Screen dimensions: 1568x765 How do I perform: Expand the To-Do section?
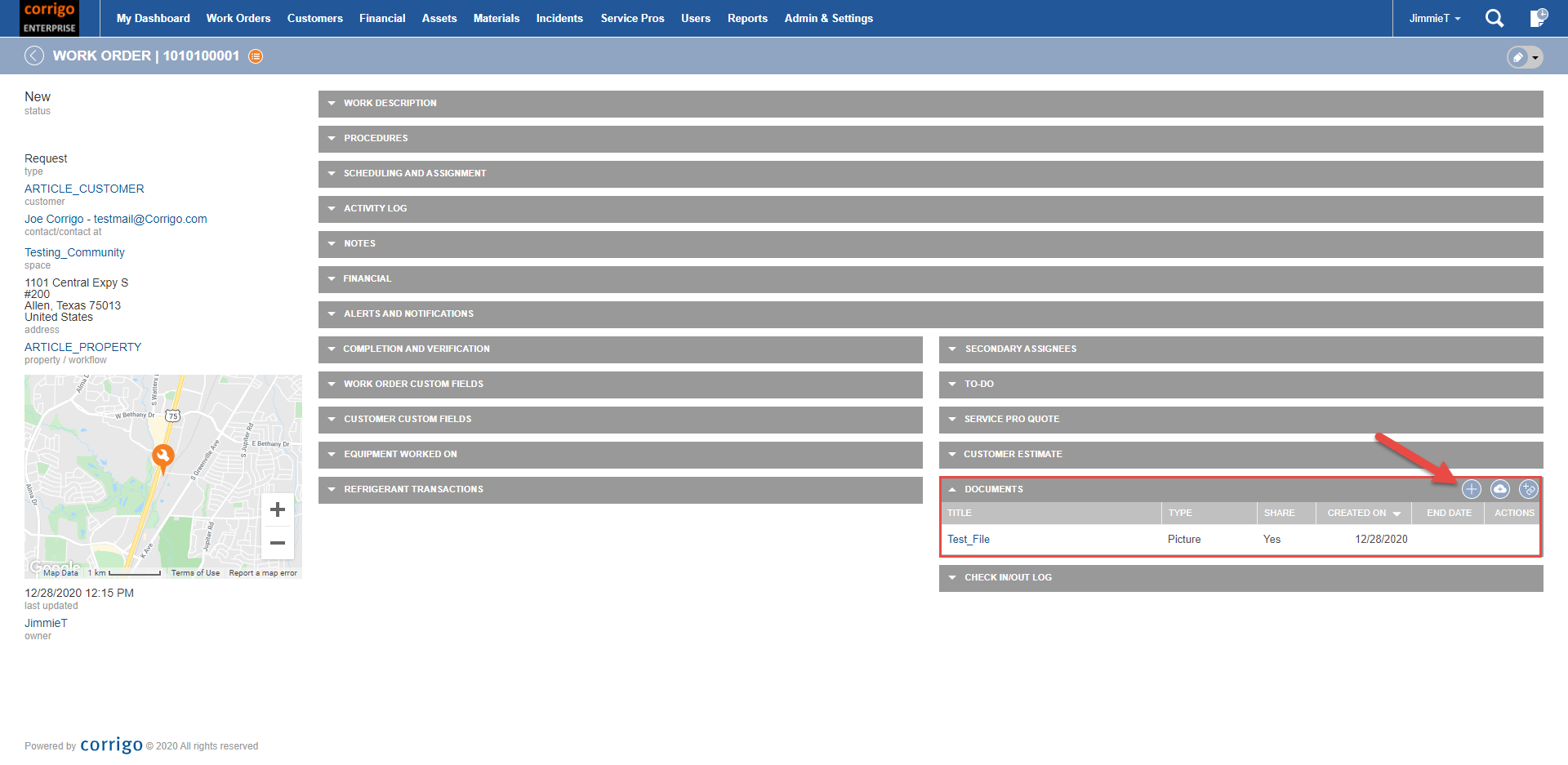pos(1241,385)
